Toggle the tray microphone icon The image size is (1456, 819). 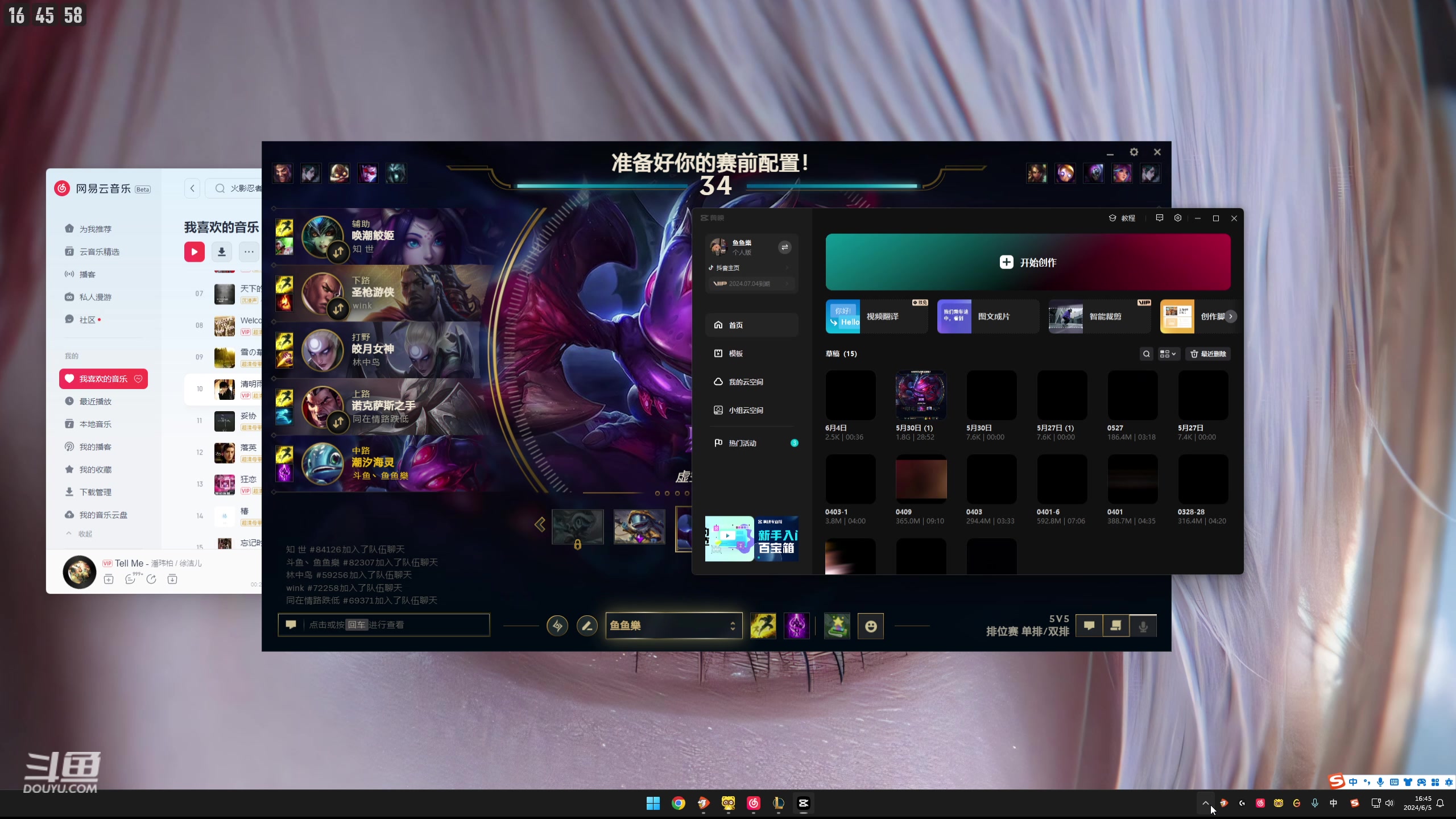click(1315, 803)
